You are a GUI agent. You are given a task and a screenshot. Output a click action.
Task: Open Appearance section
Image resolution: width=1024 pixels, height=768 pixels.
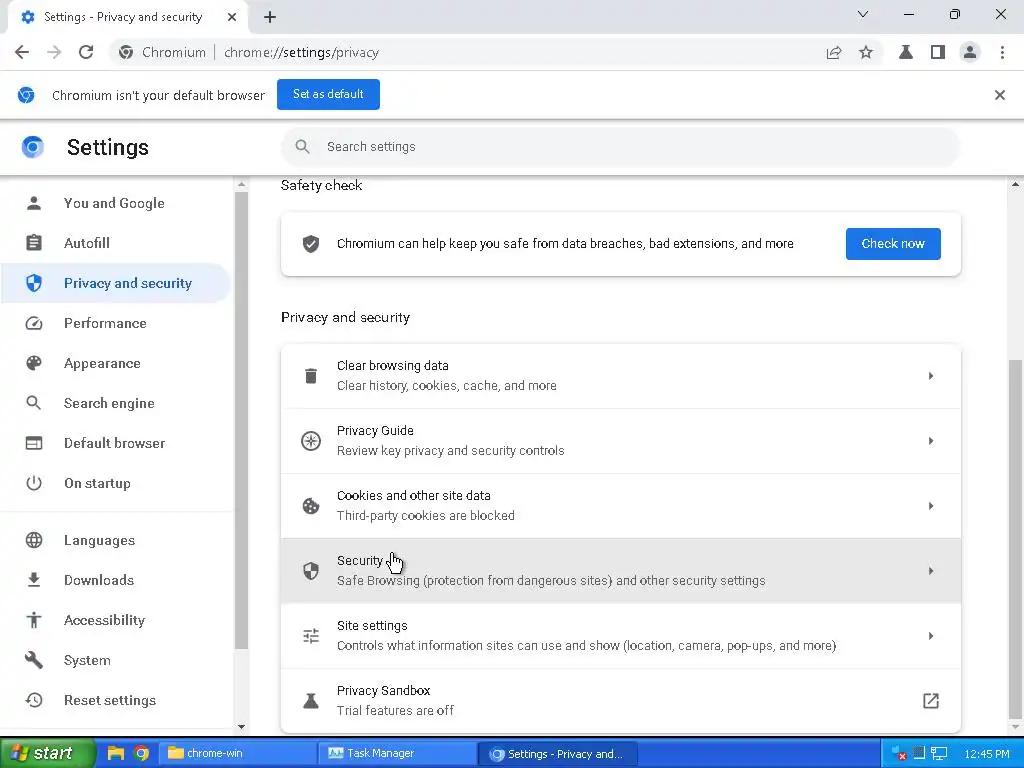[x=115, y=363]
